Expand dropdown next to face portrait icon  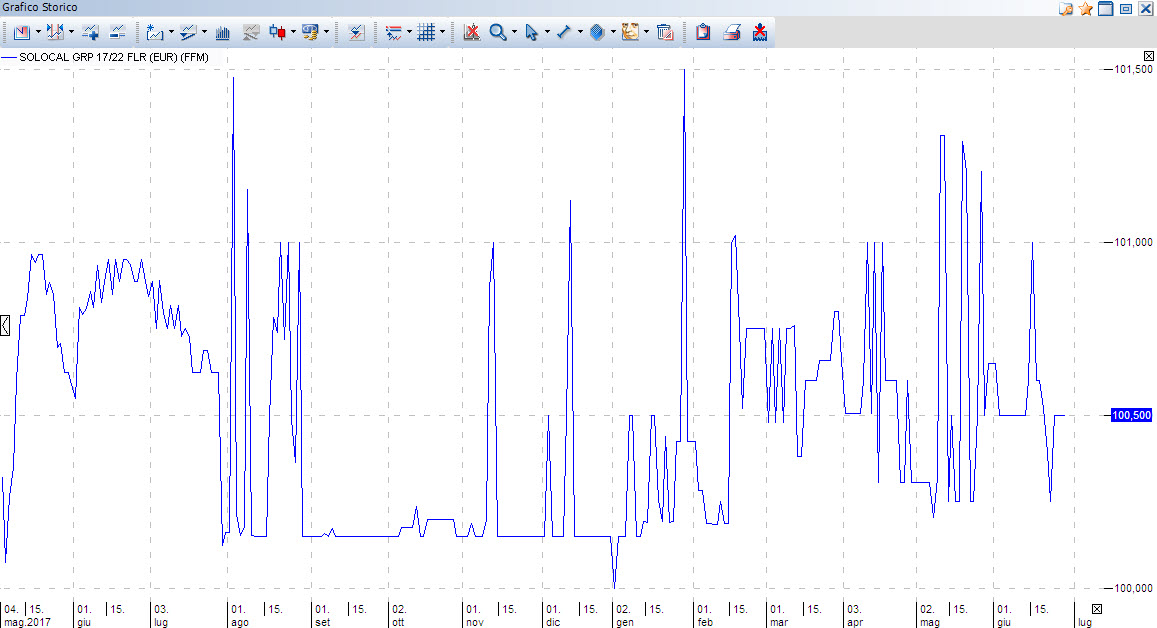(647, 32)
